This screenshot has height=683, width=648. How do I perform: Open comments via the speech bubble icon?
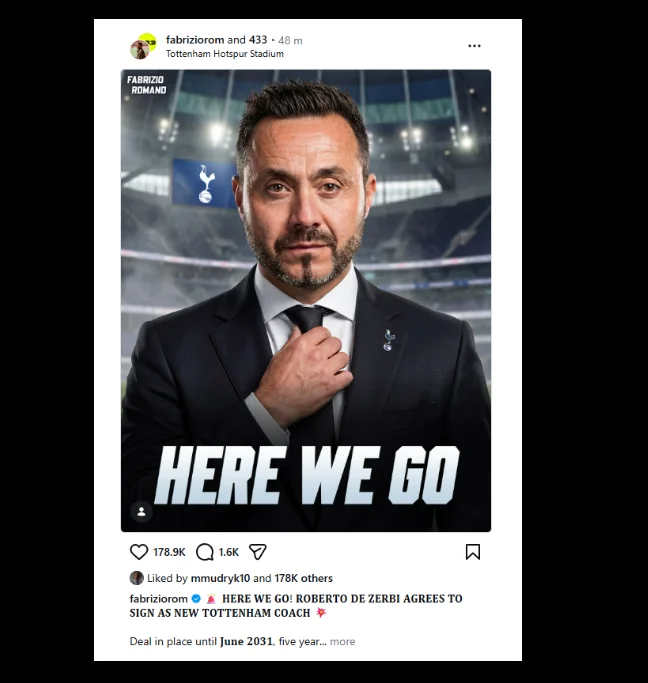(205, 552)
